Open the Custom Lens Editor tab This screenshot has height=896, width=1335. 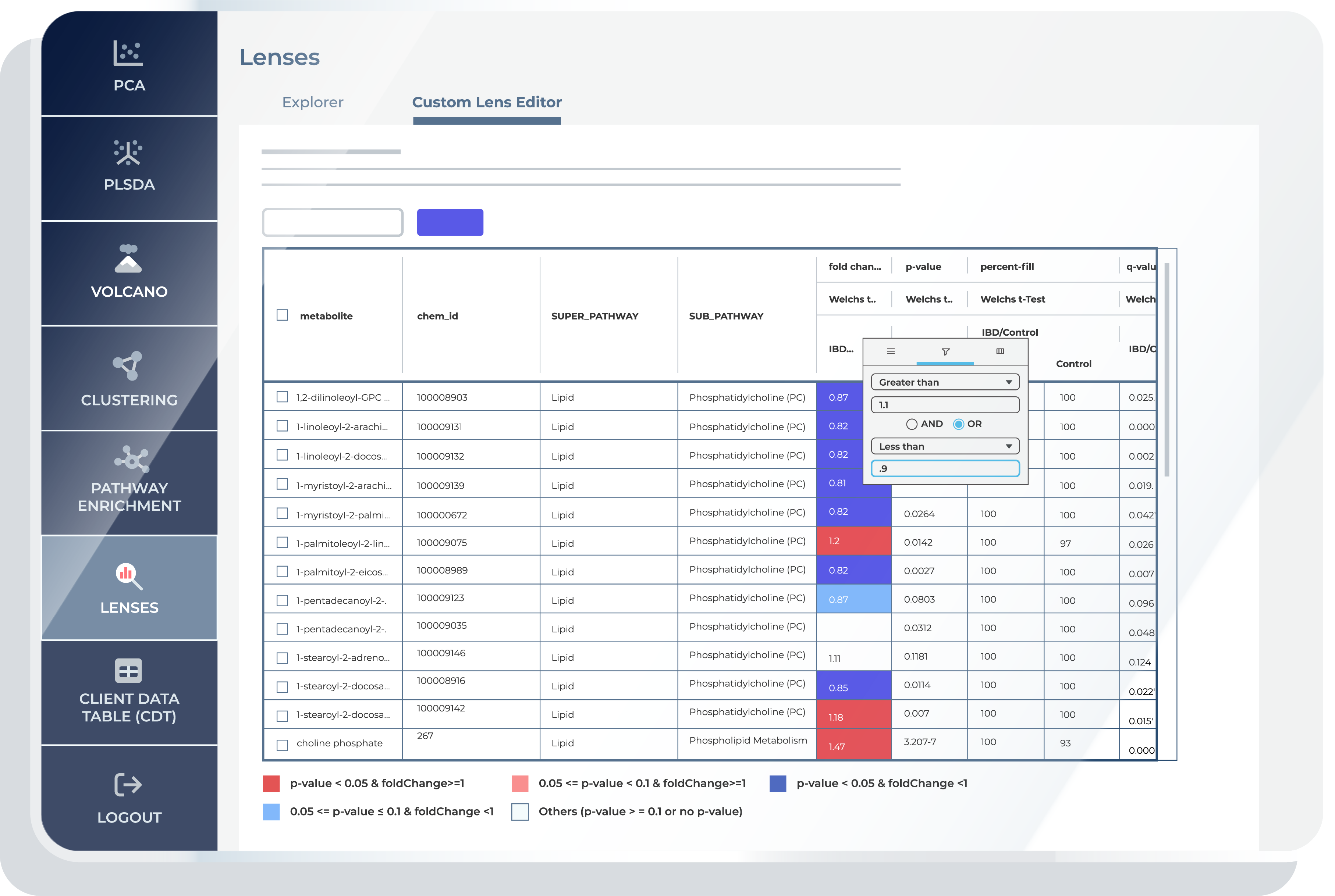[x=487, y=102]
